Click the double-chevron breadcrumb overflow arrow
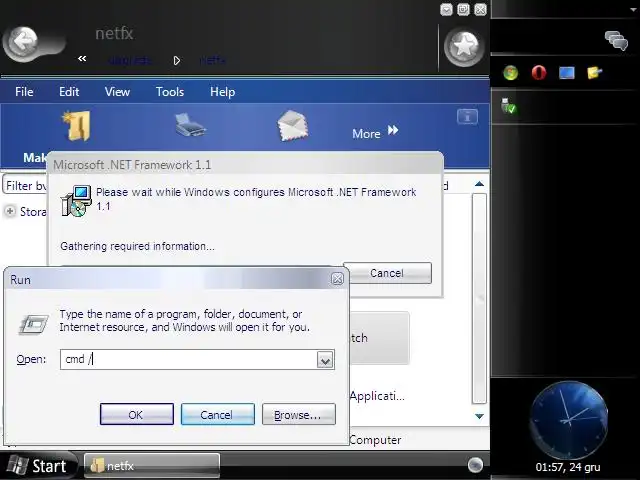Screen dimensions: 640x480 82,59
